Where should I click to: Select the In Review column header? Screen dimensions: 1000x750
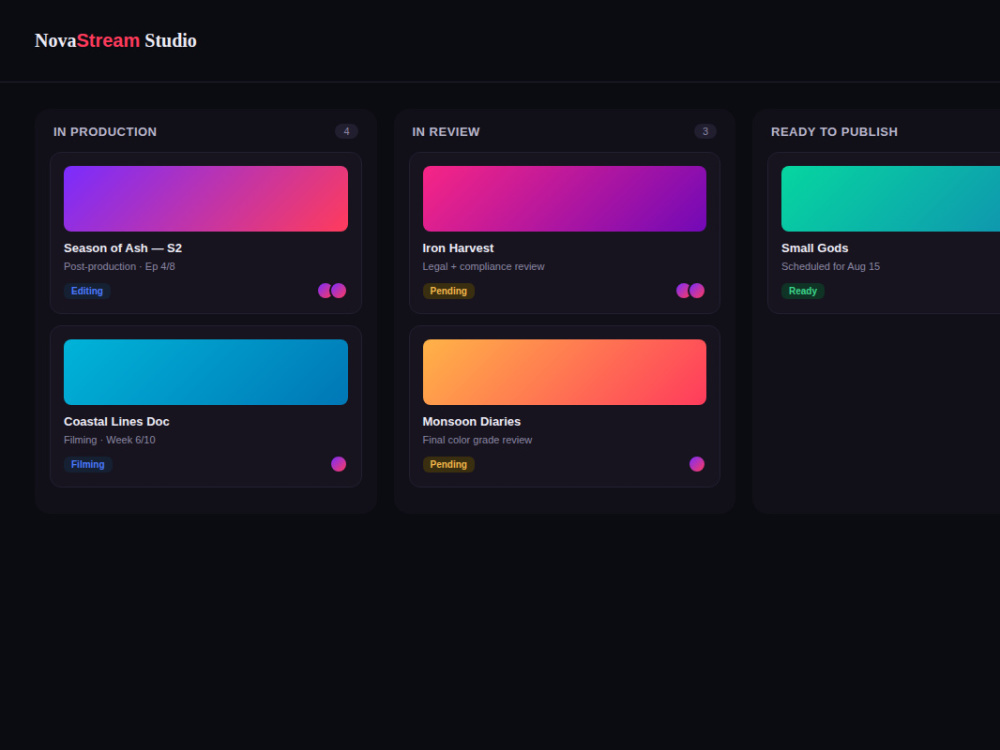coord(446,132)
